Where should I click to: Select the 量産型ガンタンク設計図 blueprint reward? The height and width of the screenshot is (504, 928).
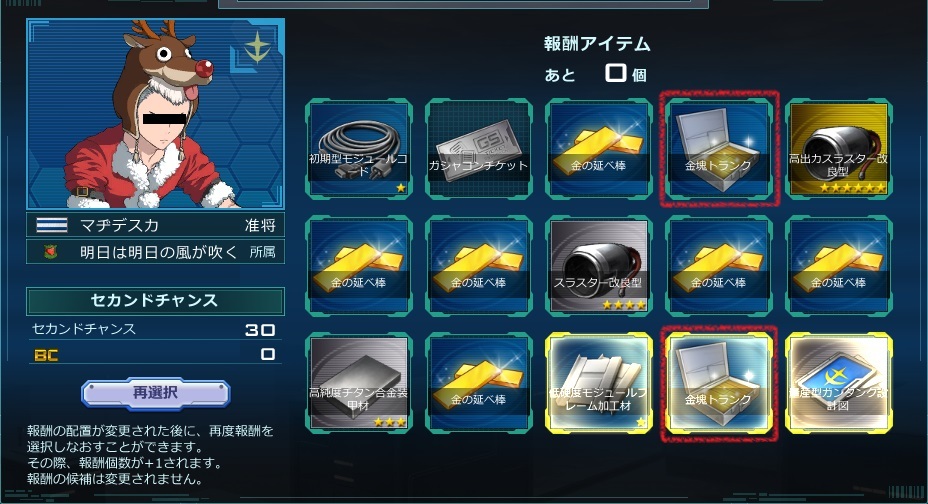(x=839, y=383)
